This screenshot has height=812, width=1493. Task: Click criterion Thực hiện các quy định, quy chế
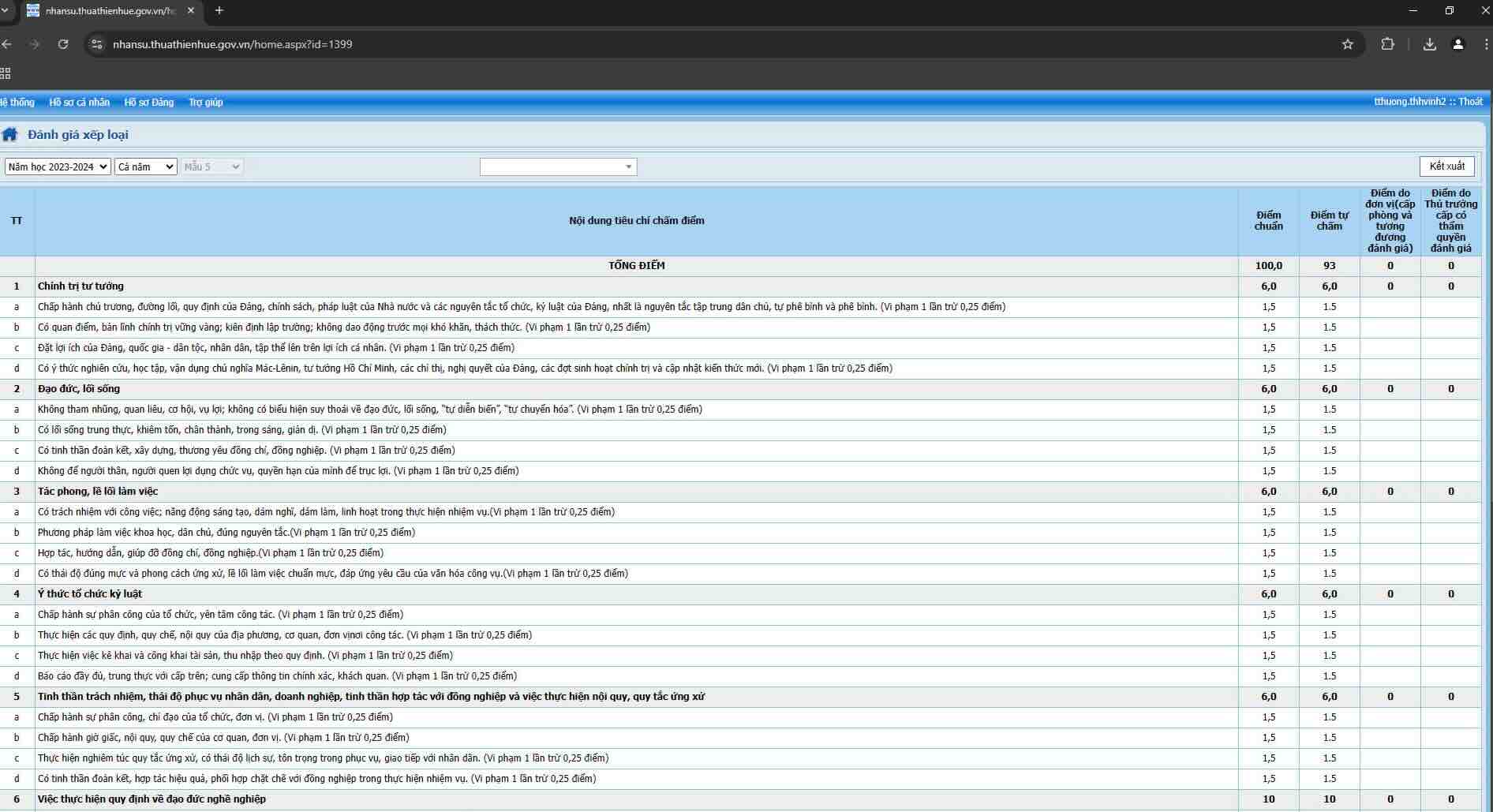click(x=285, y=634)
